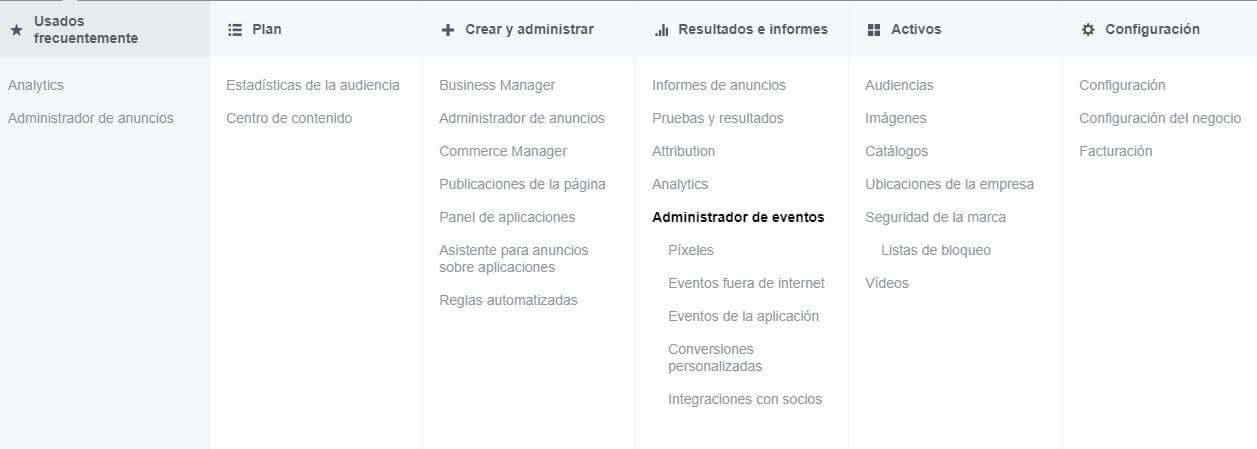Open Administrador de eventos
Viewport: 1257px width, 449px height.
[738, 217]
